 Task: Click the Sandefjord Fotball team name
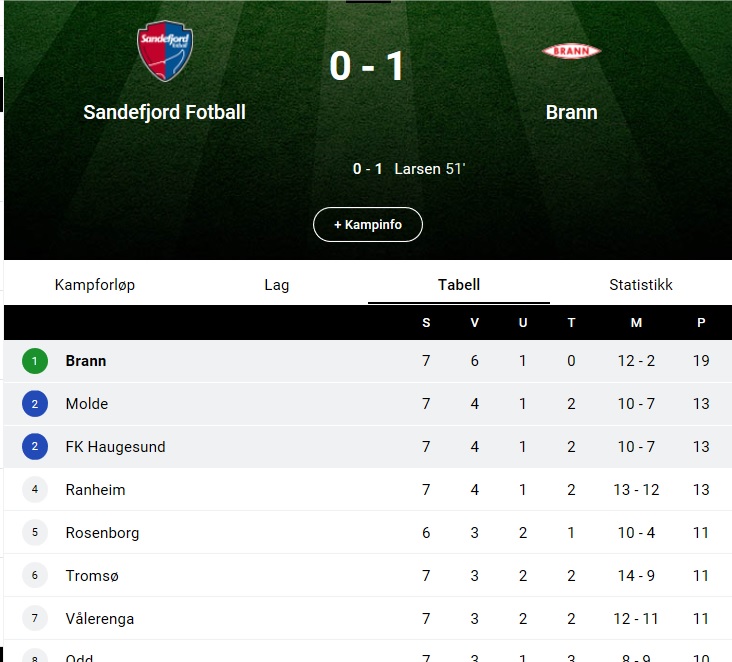[x=164, y=113]
